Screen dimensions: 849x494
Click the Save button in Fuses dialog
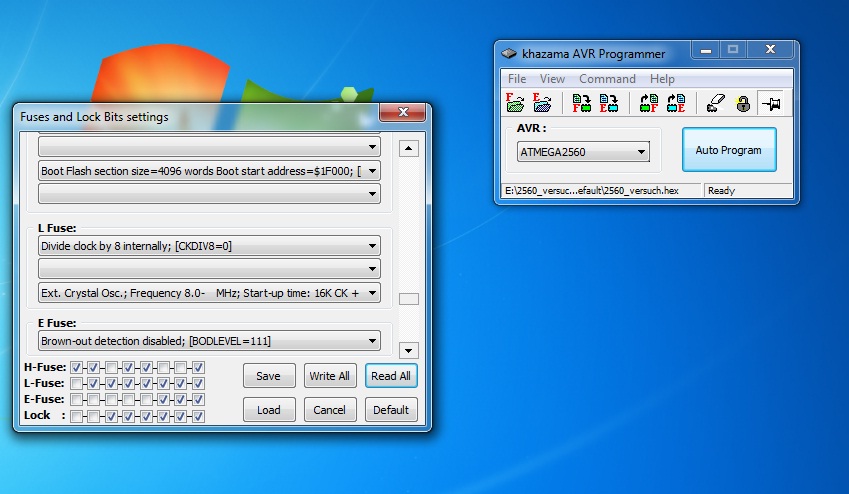(269, 375)
